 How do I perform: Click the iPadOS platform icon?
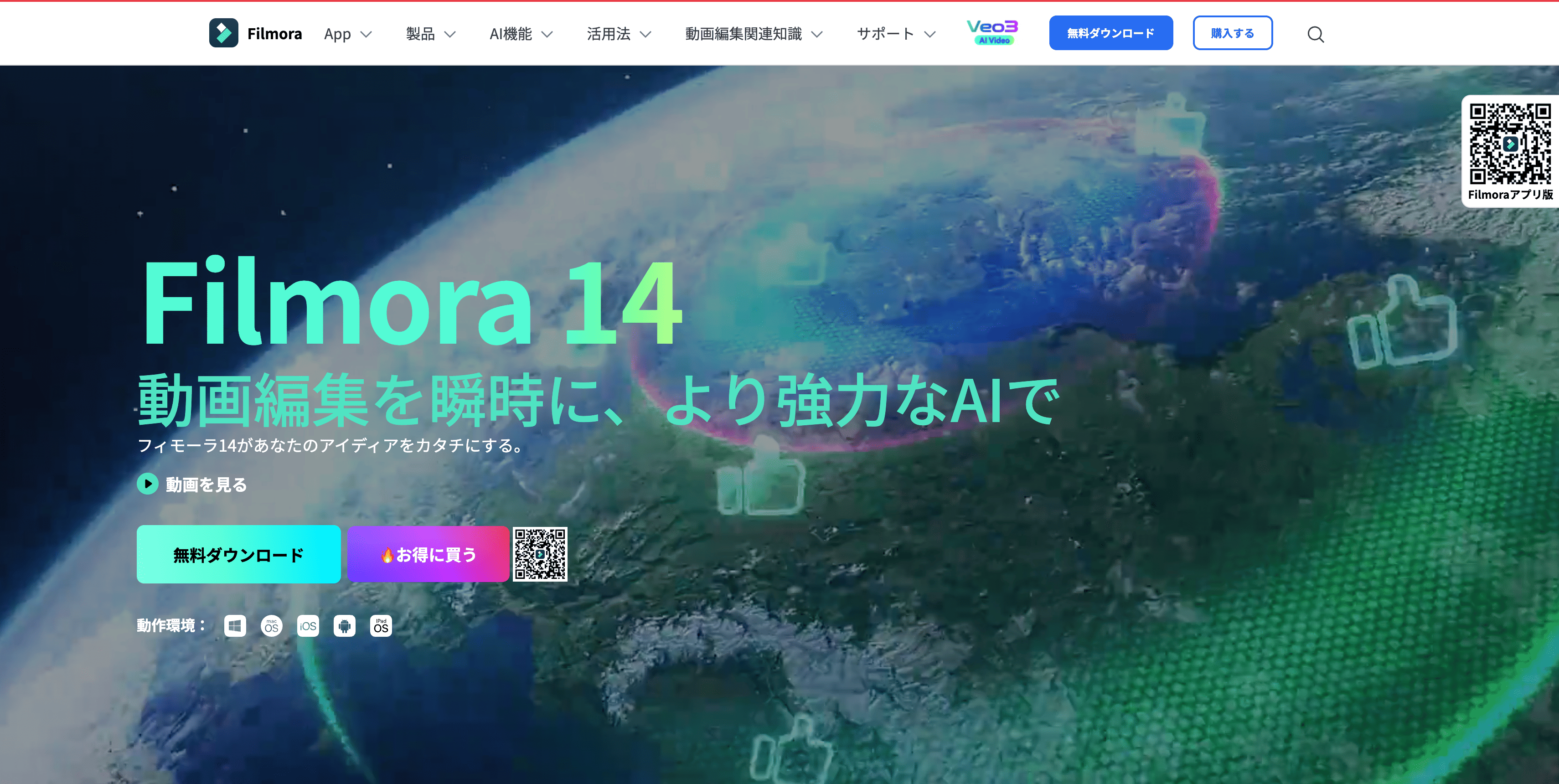(x=381, y=626)
